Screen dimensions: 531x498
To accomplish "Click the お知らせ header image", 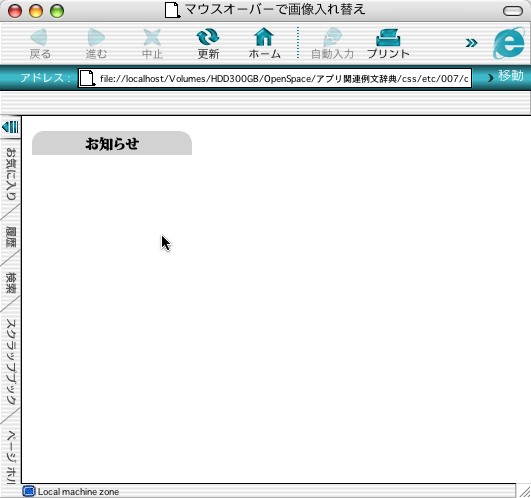I will (x=112, y=143).
